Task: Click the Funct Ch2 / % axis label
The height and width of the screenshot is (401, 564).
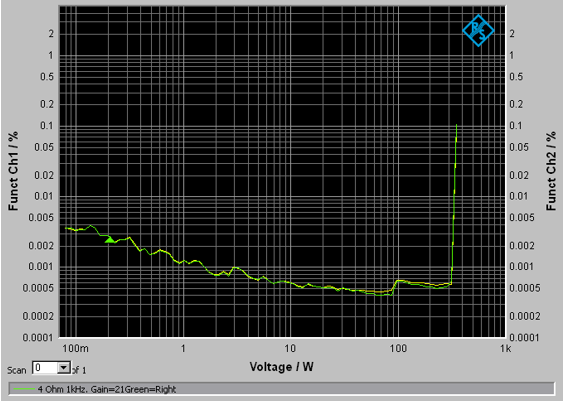Action: coord(551,171)
